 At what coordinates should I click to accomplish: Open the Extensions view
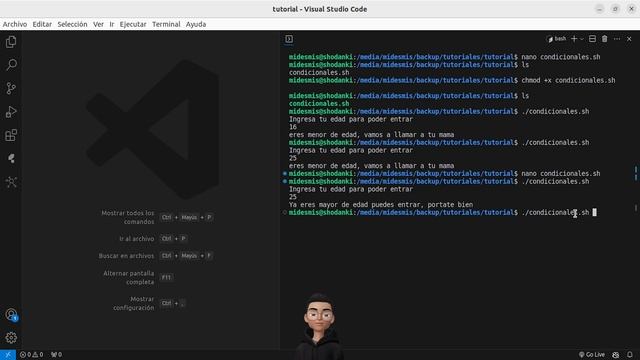[11, 135]
